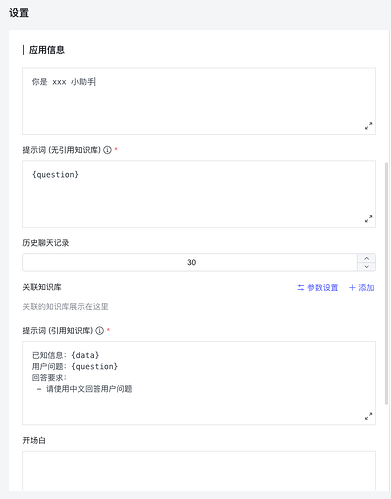Click expand icon in the {question} prompt box

pyautogui.click(x=368, y=219)
